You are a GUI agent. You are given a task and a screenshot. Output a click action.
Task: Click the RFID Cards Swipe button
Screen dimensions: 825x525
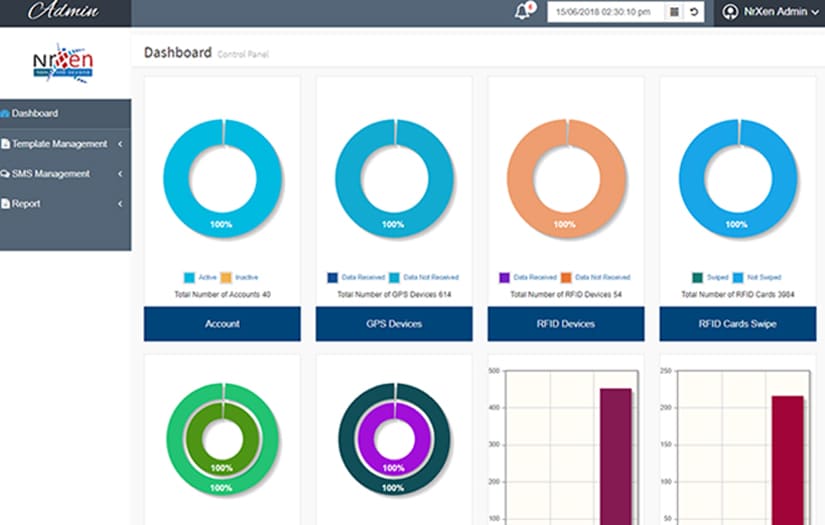click(737, 324)
